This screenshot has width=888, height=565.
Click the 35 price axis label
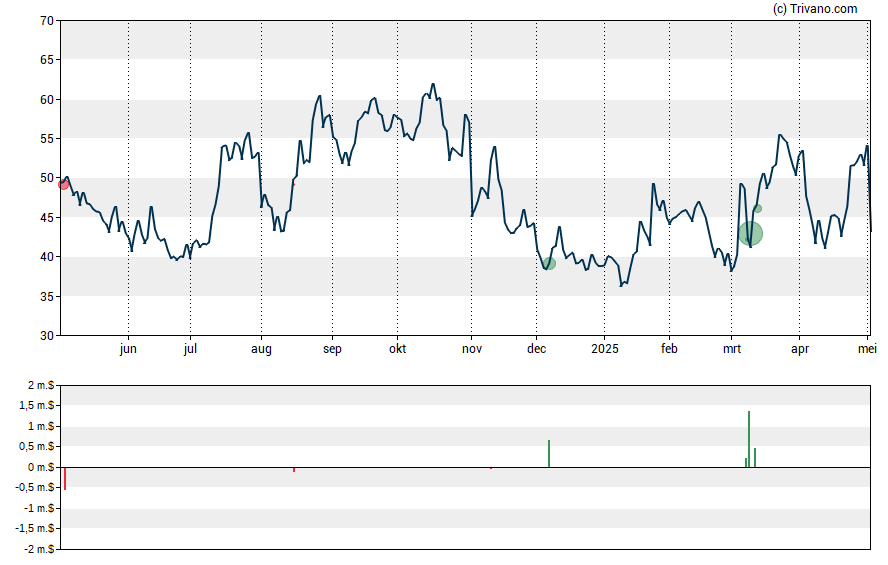pos(47,297)
